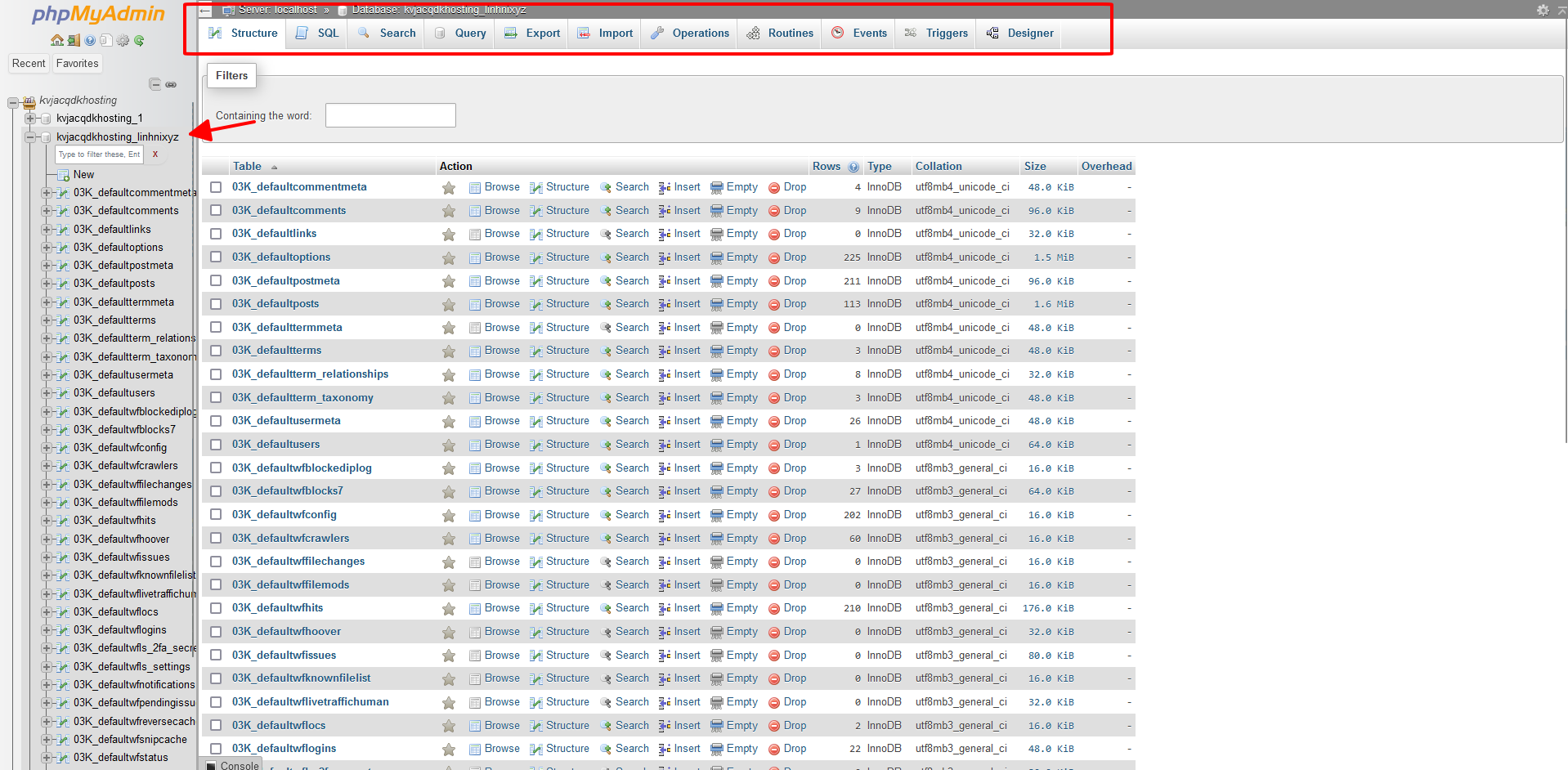Expand 03K_defaultwfhoover tree node
This screenshot has height=770, width=1568.
(47, 539)
